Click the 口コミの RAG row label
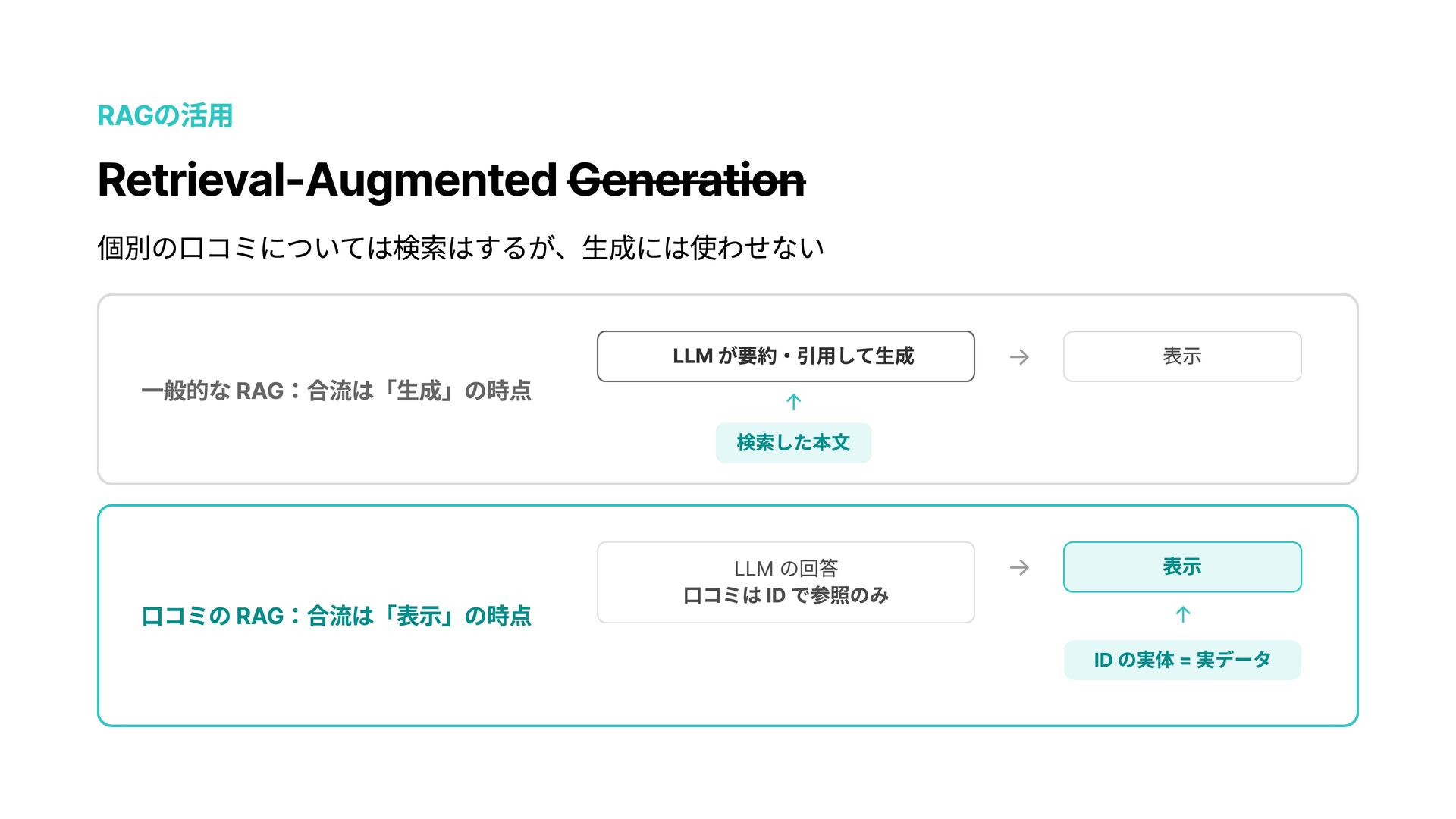 coord(336,617)
